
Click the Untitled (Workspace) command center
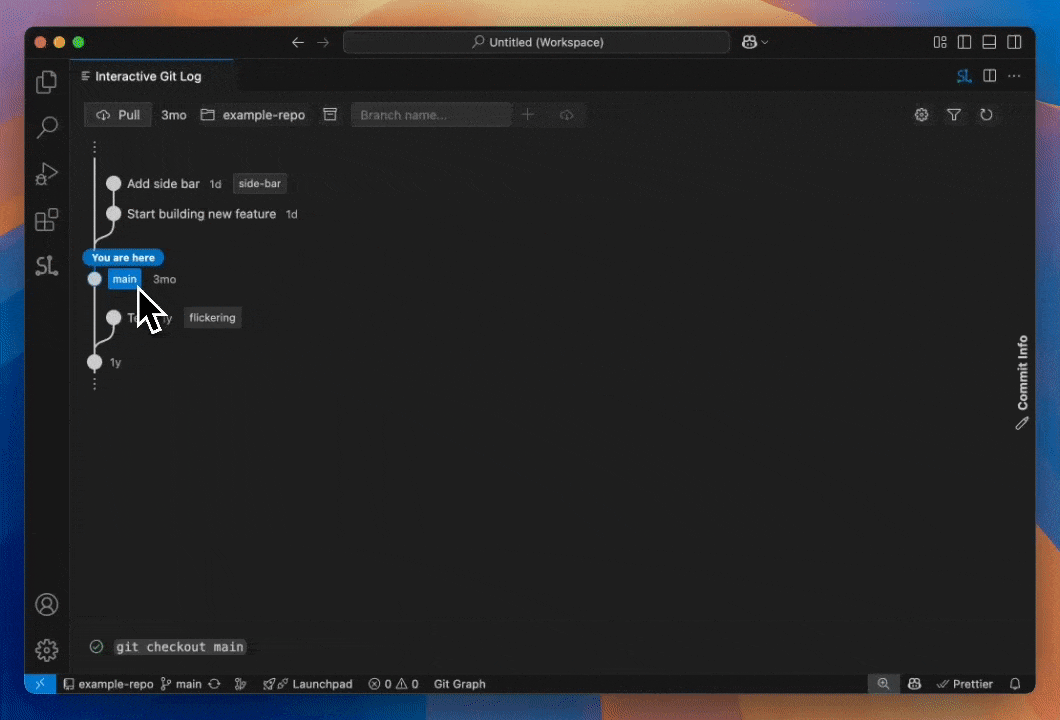537,42
